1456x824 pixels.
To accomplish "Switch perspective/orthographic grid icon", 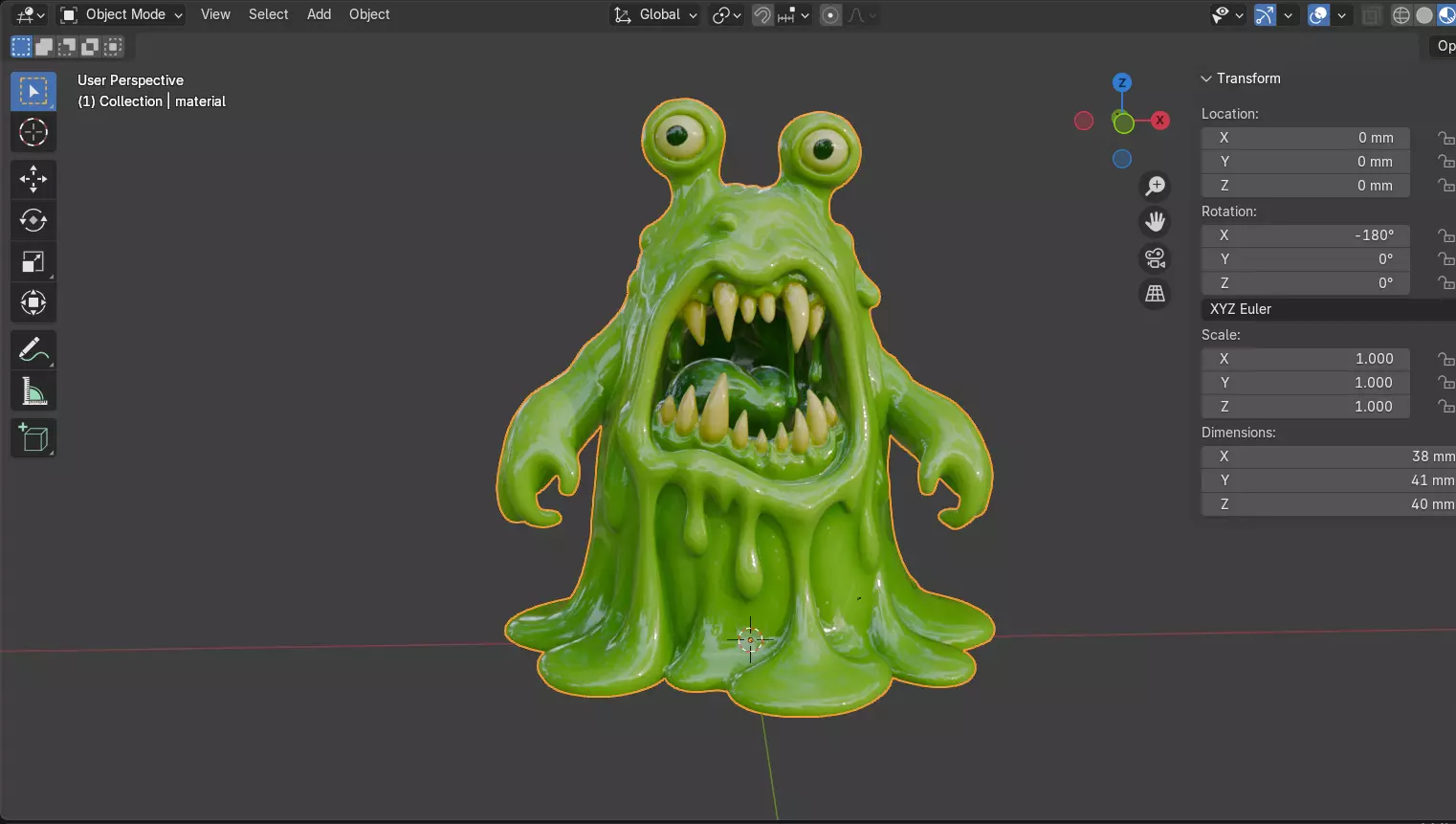I will tap(1156, 294).
